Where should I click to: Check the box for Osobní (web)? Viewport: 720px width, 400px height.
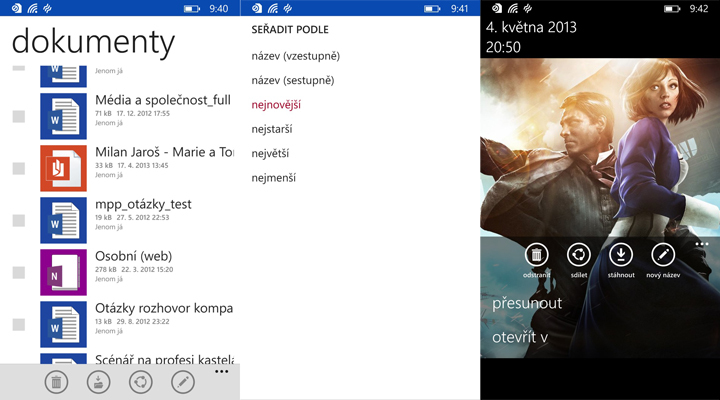coord(18,272)
